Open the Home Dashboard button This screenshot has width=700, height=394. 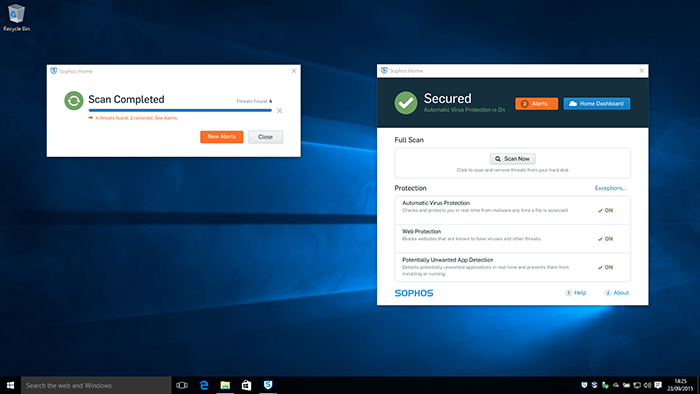click(597, 104)
